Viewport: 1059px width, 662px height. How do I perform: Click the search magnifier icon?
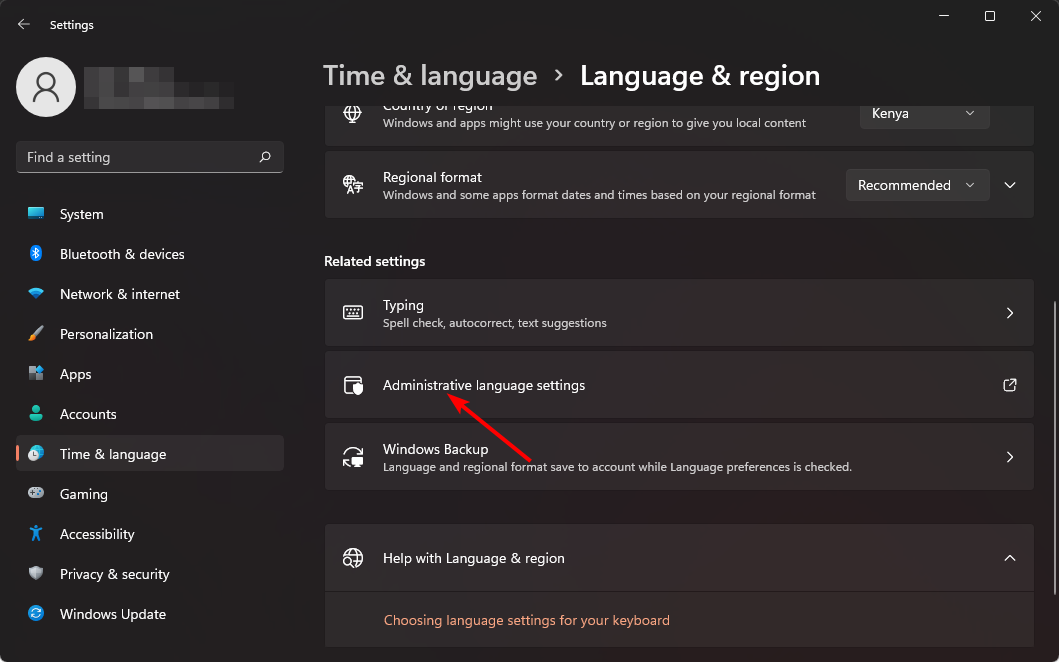(x=265, y=157)
